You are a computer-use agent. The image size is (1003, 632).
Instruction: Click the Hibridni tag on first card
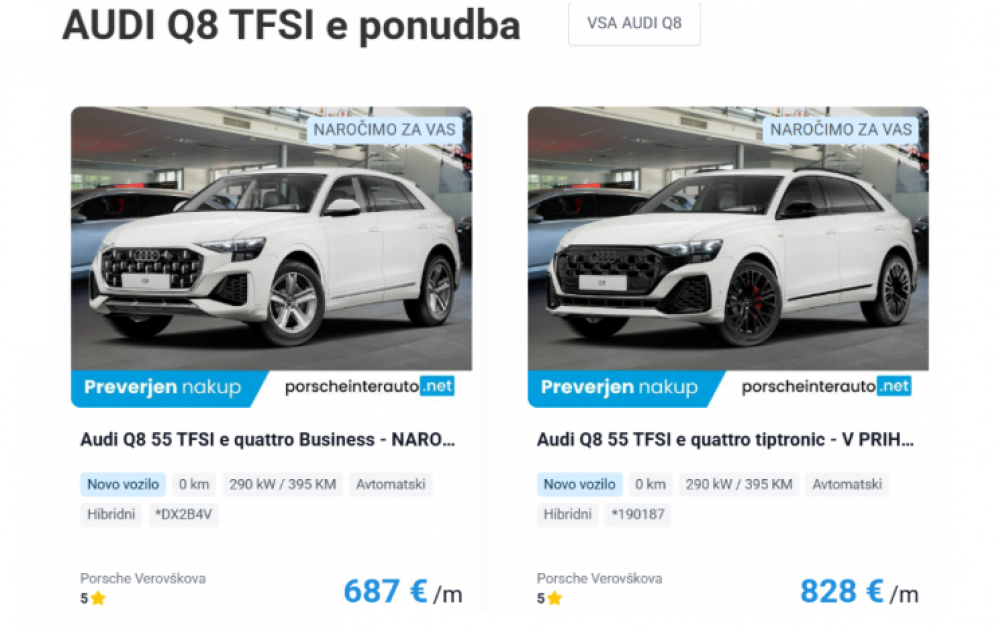click(x=111, y=514)
